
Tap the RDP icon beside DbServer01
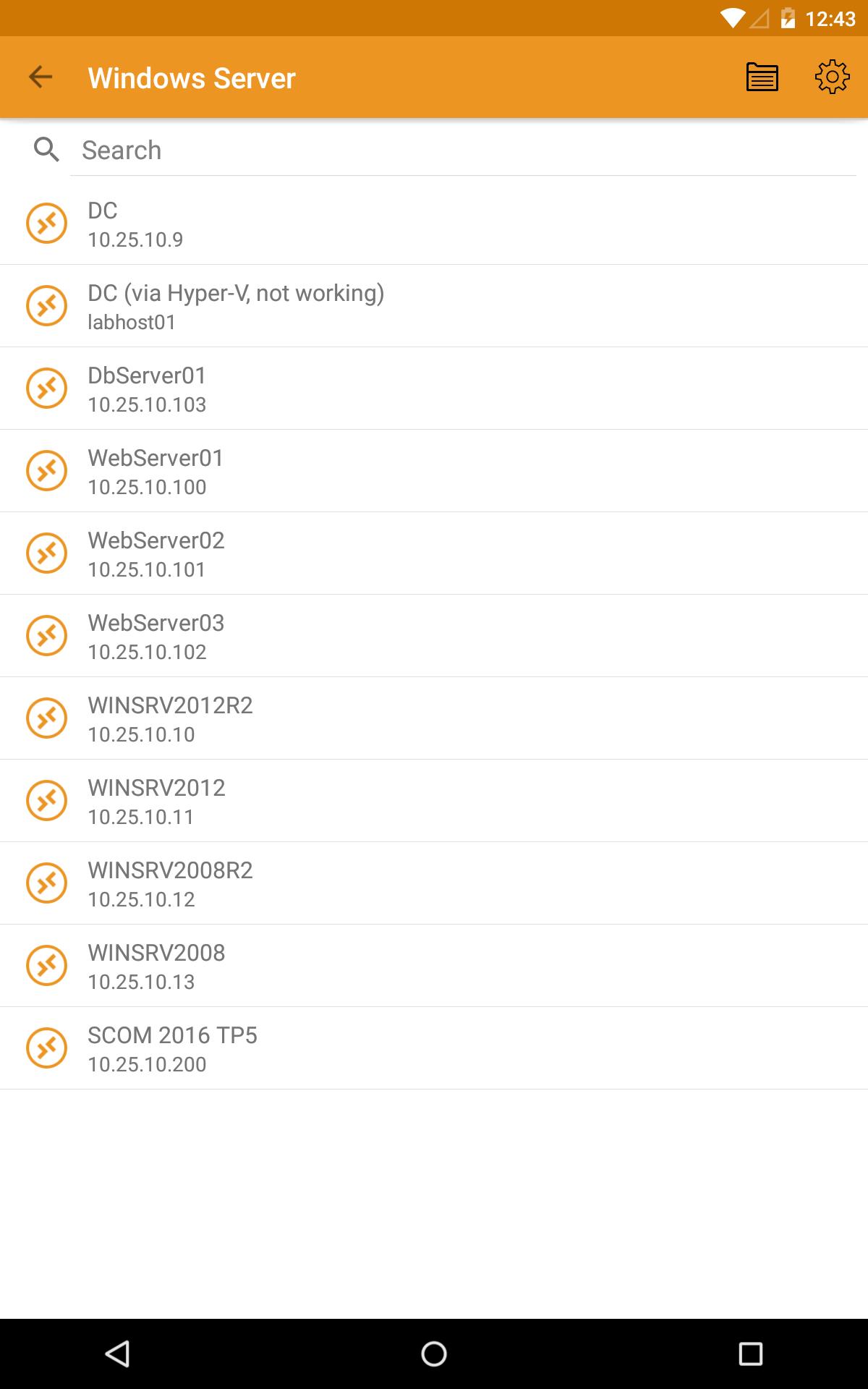tap(46, 388)
